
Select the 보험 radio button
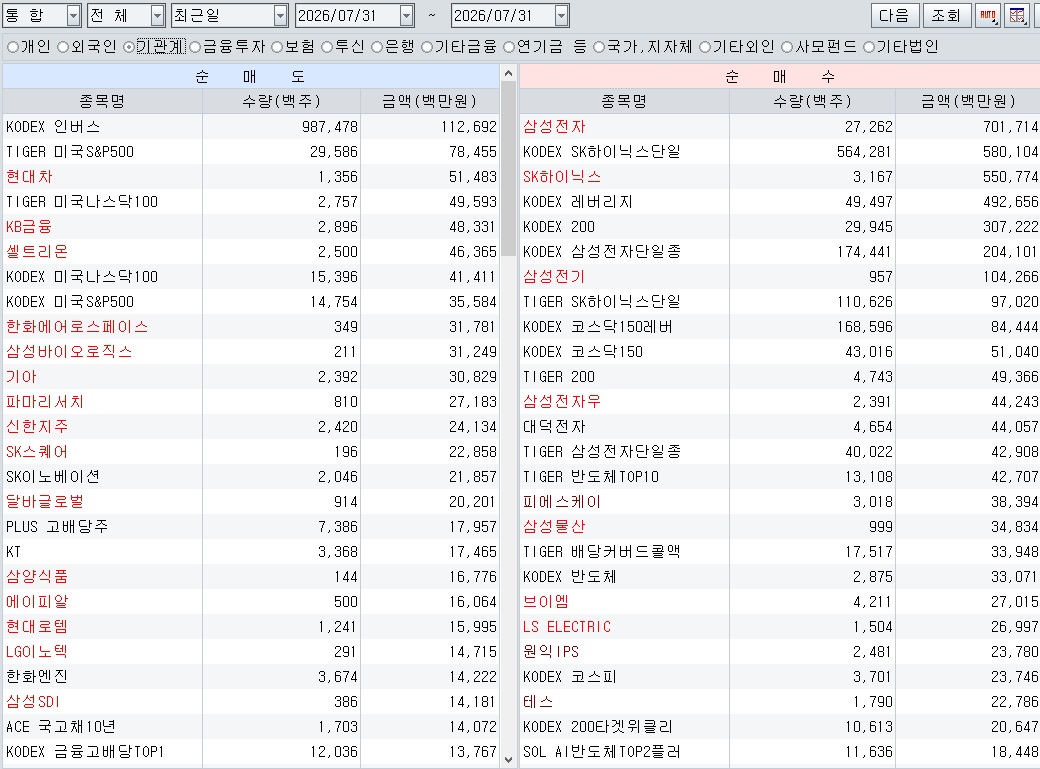(277, 47)
